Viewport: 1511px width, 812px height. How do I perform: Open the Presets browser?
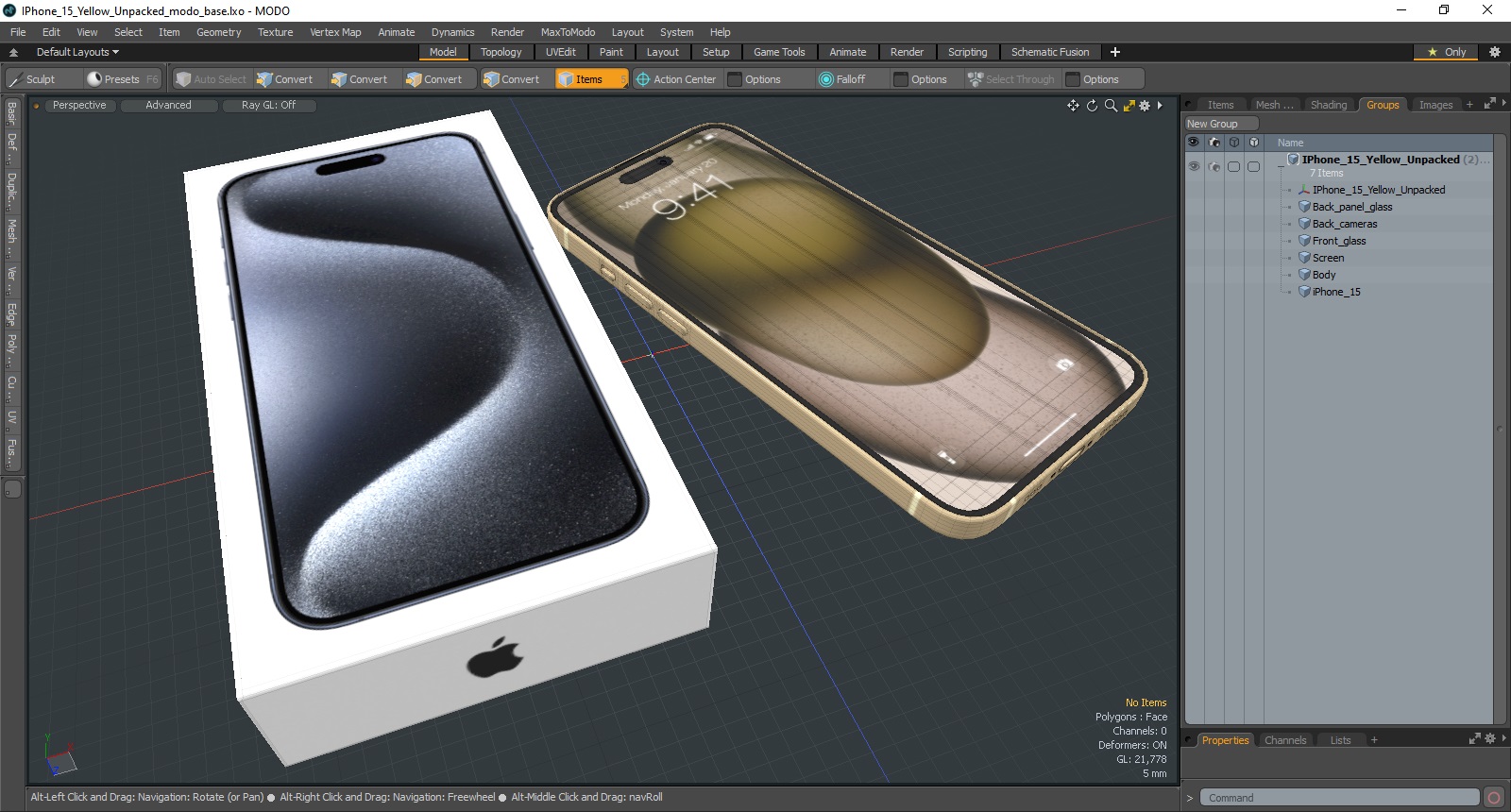pyautogui.click(x=122, y=79)
